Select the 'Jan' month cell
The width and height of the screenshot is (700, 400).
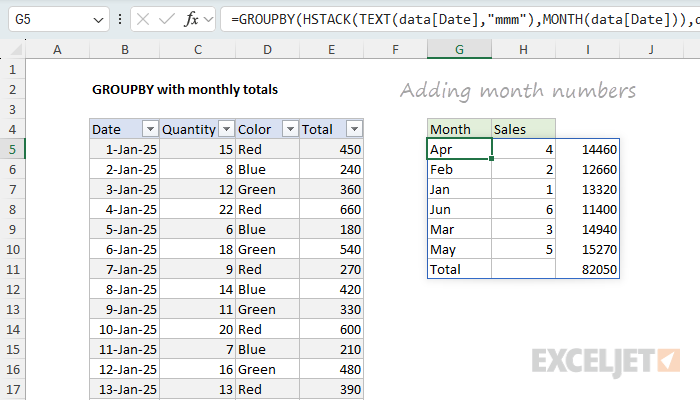[x=459, y=189]
